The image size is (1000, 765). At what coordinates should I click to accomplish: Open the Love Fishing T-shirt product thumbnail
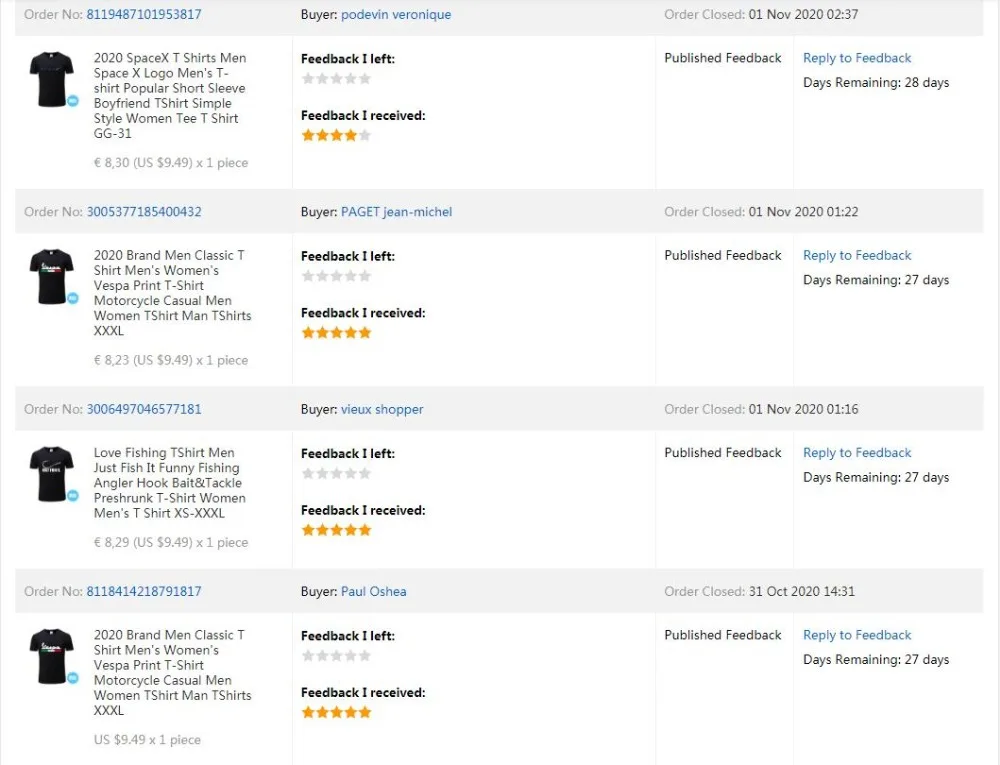tap(51, 473)
